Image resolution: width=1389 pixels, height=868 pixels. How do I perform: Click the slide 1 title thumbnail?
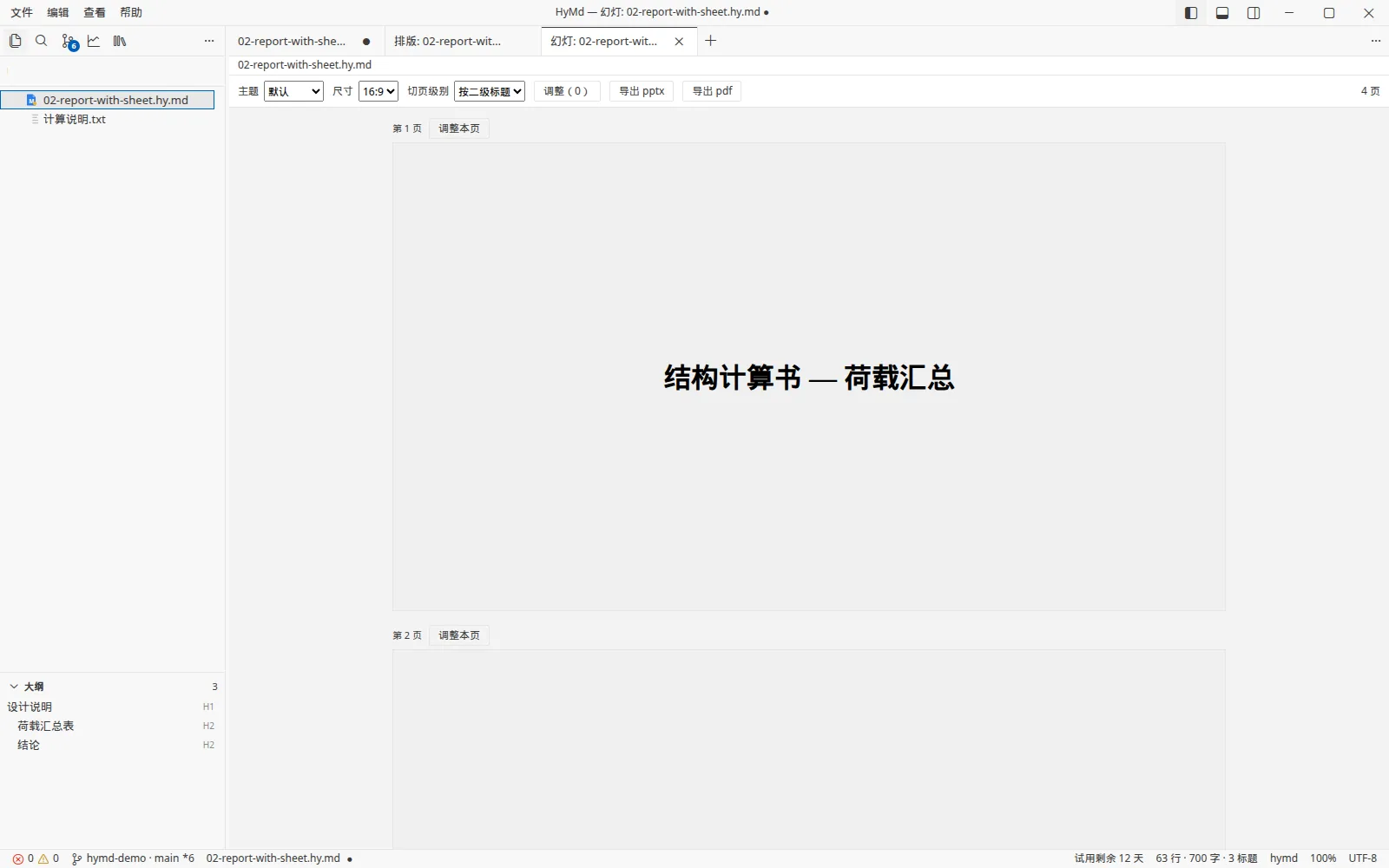click(x=809, y=377)
